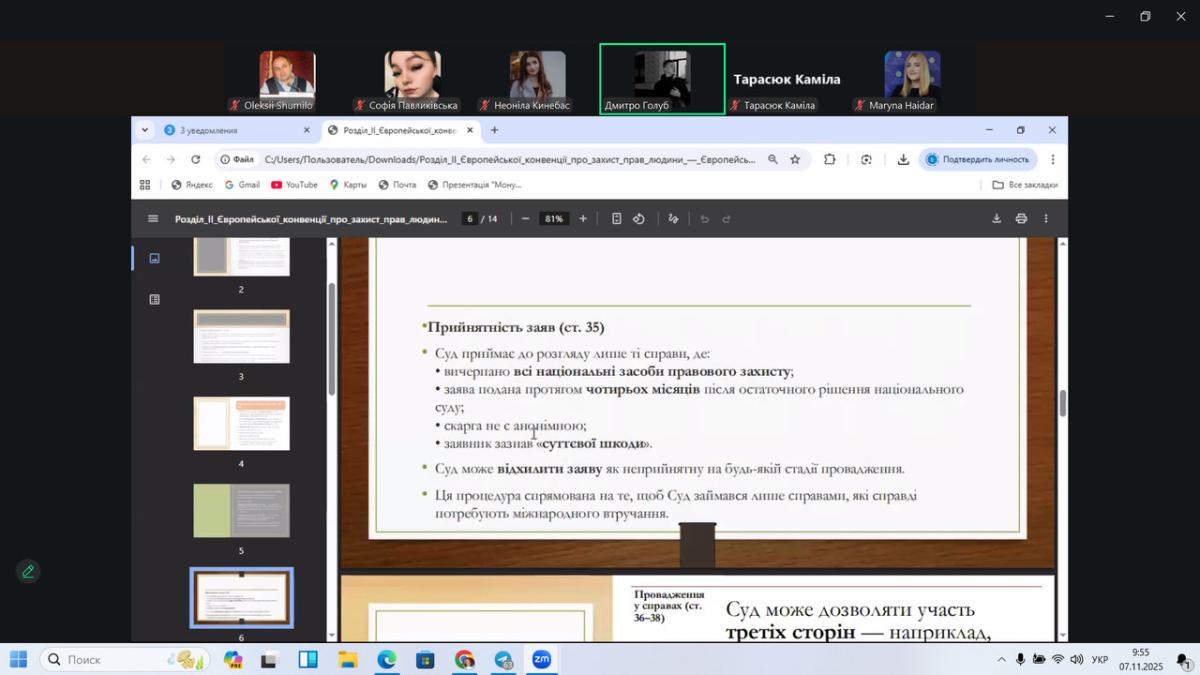Screen dimensions: 1200x675
Task: Rotate the PDF counterclockwise
Action: pyautogui.click(x=639, y=219)
